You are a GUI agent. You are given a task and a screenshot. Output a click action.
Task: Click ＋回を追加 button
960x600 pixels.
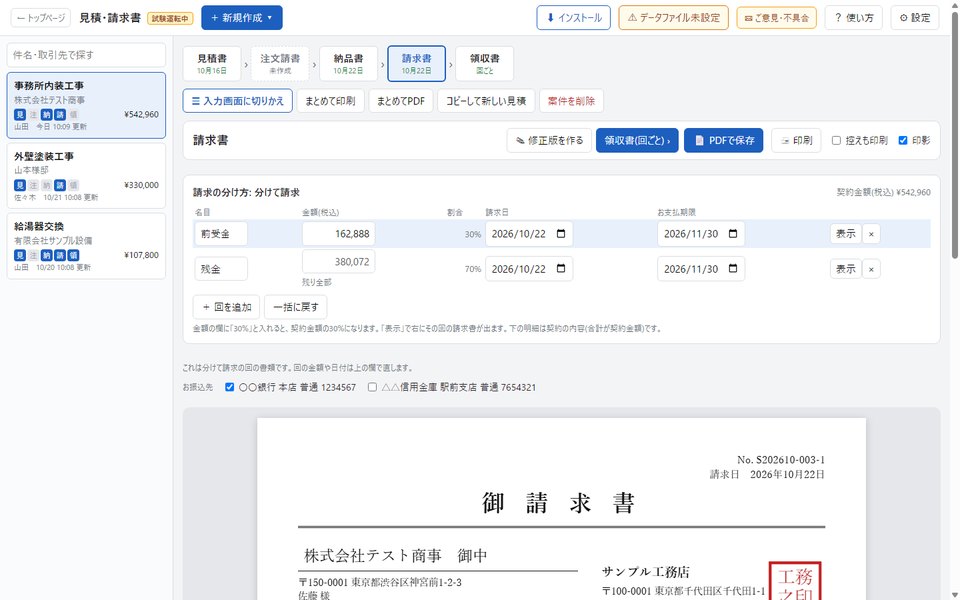point(227,307)
